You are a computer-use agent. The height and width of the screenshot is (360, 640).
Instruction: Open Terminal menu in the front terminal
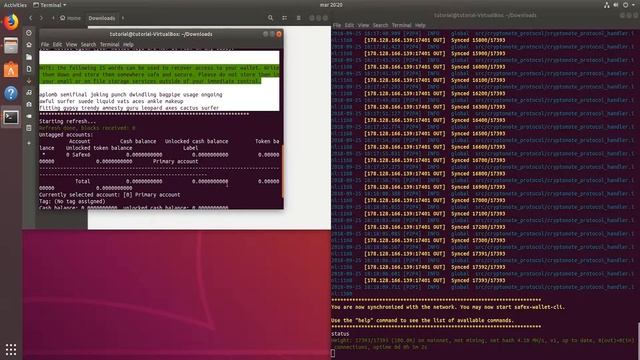pos(109,44)
